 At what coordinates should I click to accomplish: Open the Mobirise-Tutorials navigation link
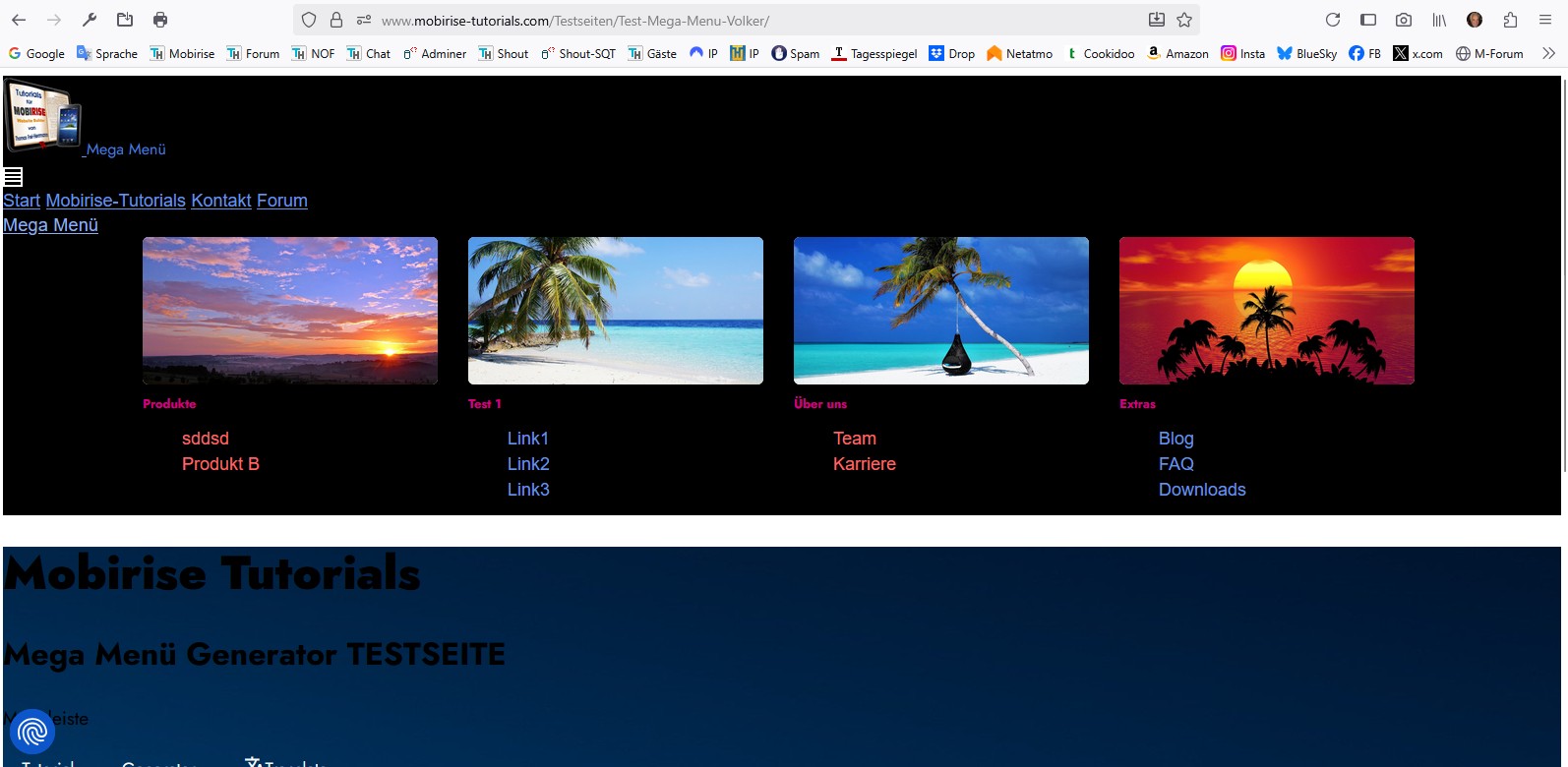point(116,201)
